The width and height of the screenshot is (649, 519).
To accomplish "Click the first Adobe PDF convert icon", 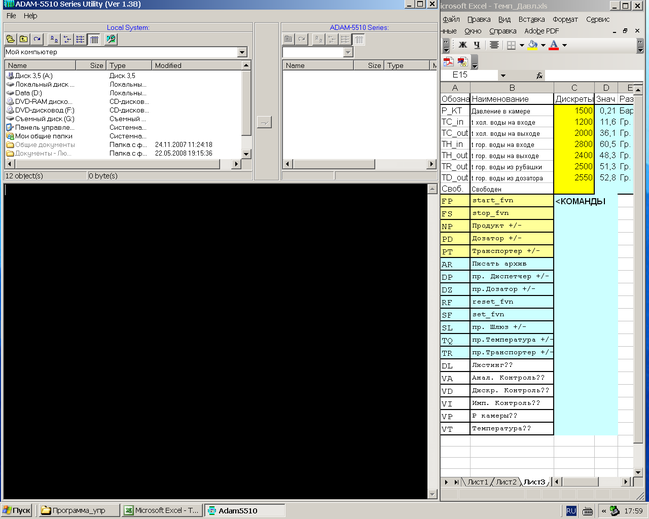I will [449, 61].
